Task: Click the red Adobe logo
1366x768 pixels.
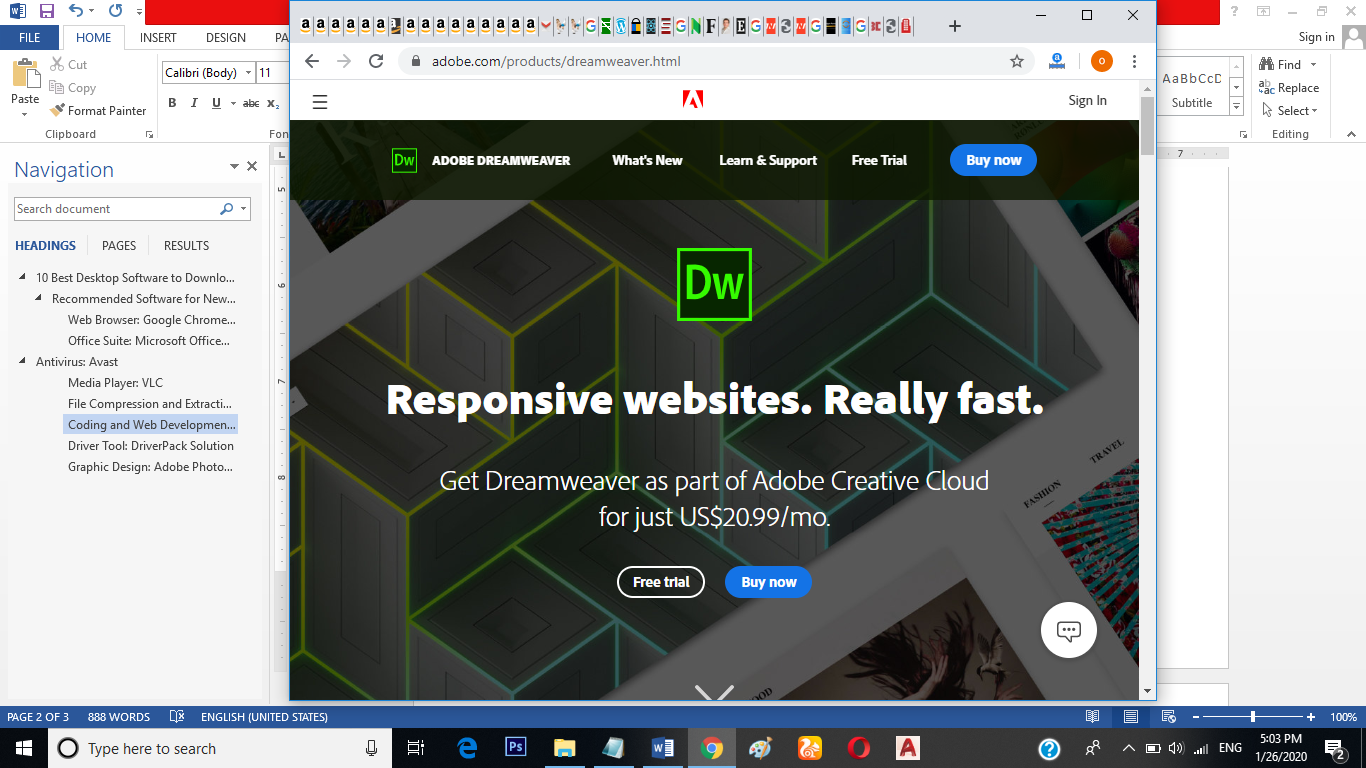Action: 693,99
